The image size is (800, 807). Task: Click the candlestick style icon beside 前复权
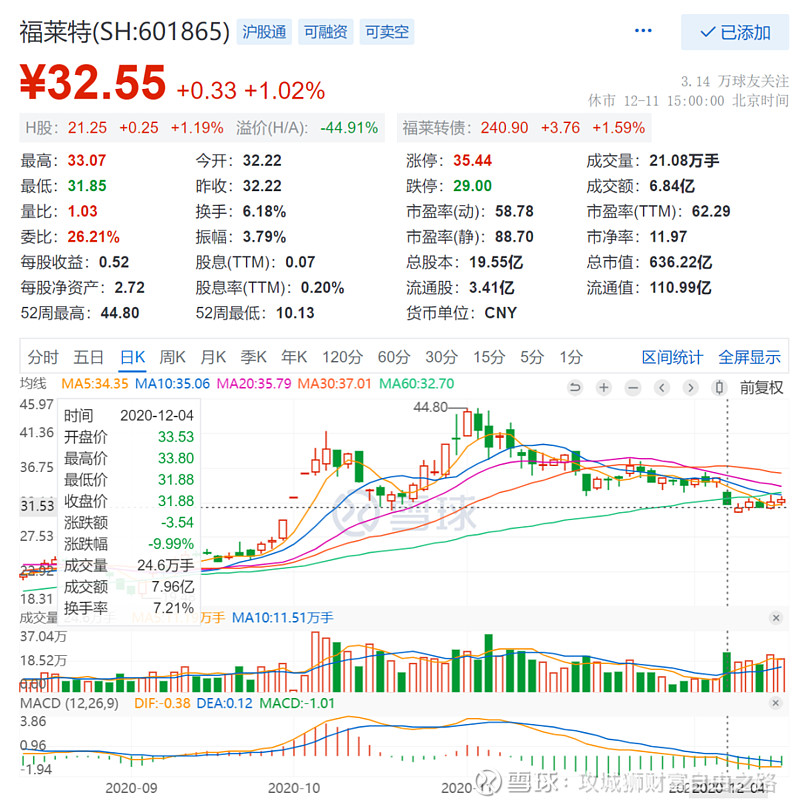pos(719,387)
